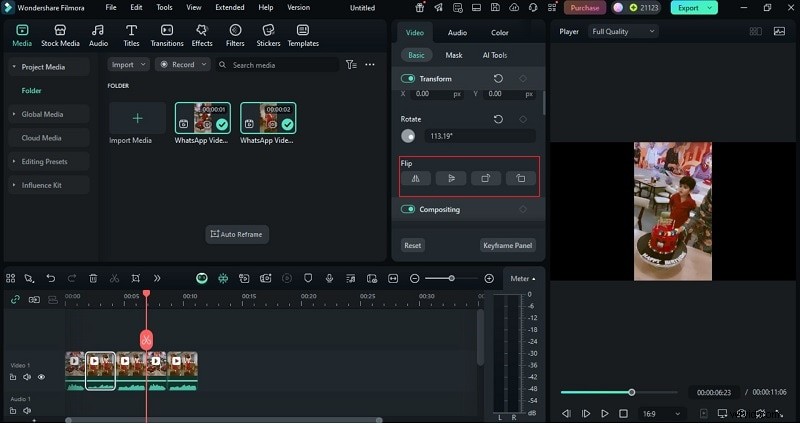
Task: Toggle the Transform switch off
Action: point(409,78)
